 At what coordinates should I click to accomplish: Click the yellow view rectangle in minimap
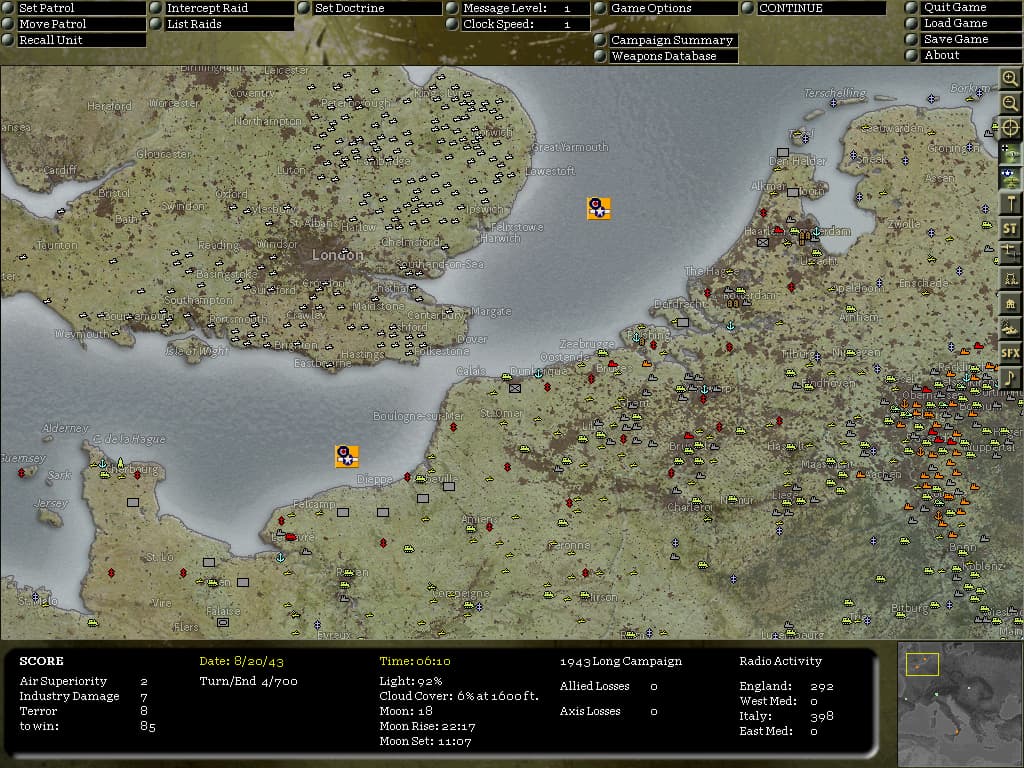pyautogui.click(x=922, y=664)
